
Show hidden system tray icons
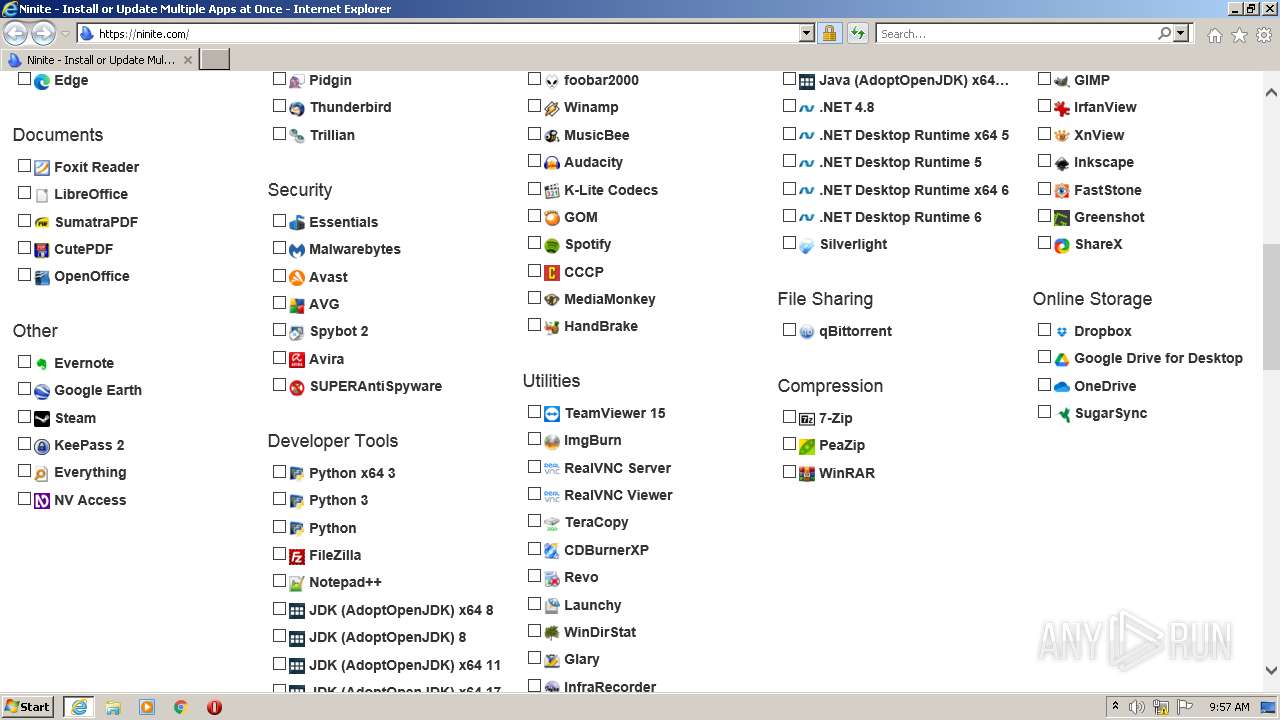(x=1115, y=706)
